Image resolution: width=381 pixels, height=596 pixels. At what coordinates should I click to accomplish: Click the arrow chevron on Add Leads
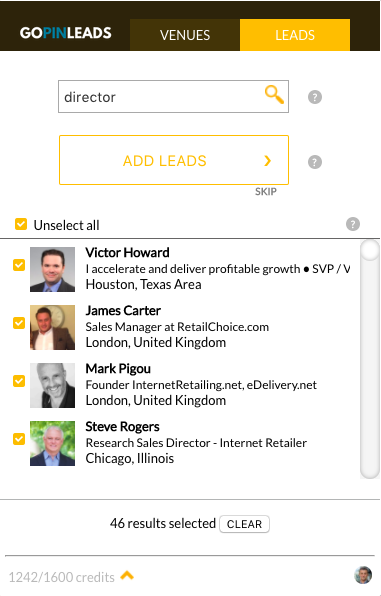click(x=268, y=161)
